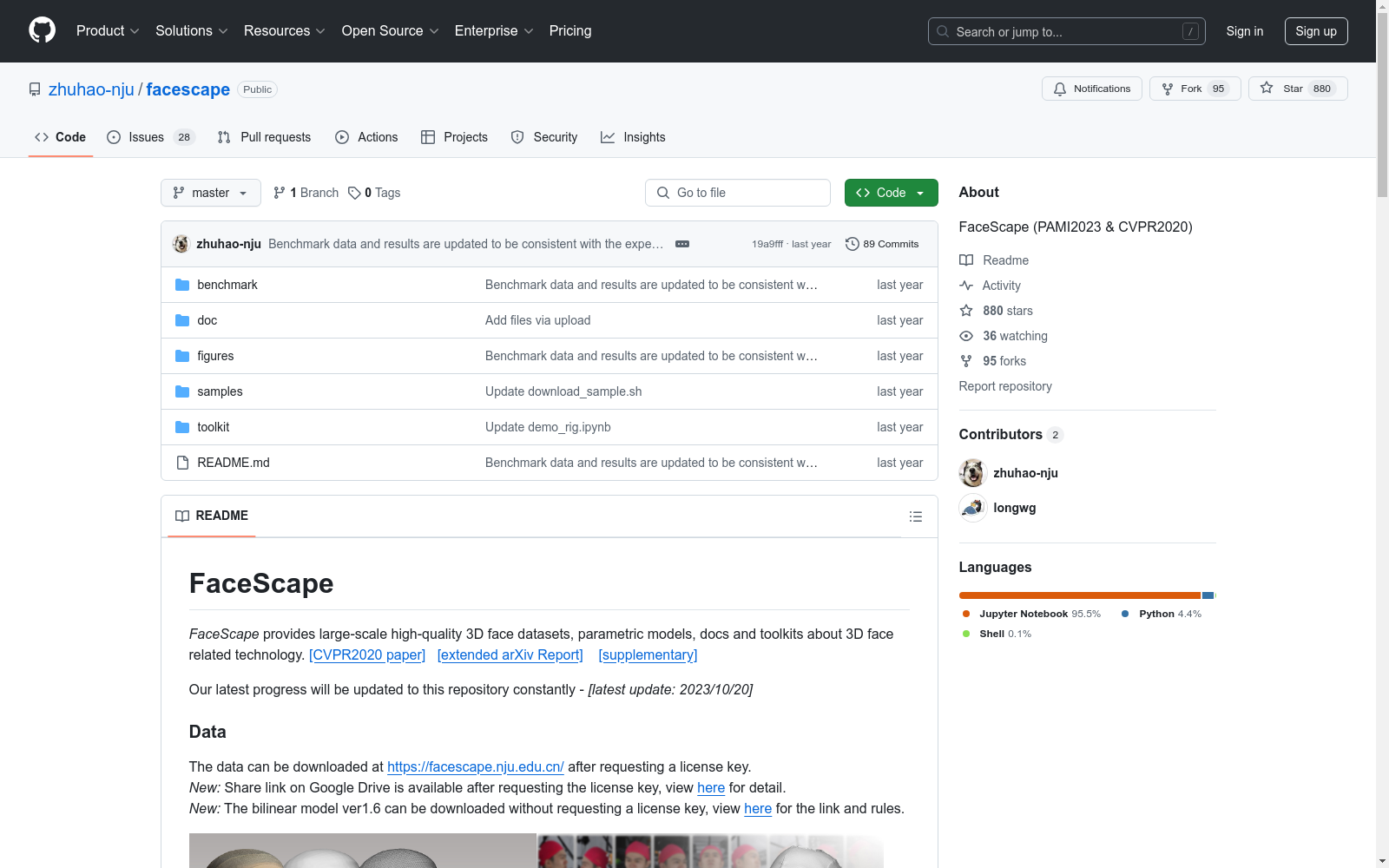Click the eye icon beside 36 watching
1389x868 pixels.
(x=966, y=336)
